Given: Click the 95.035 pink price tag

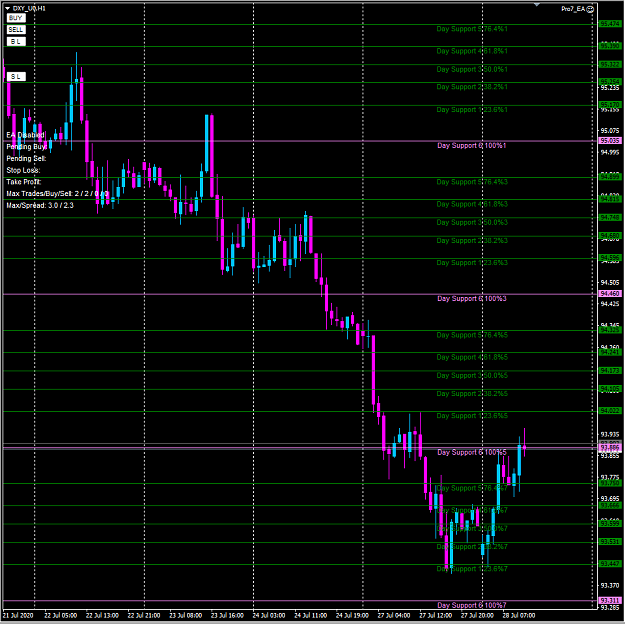Looking at the screenshot, I should [x=610, y=141].
